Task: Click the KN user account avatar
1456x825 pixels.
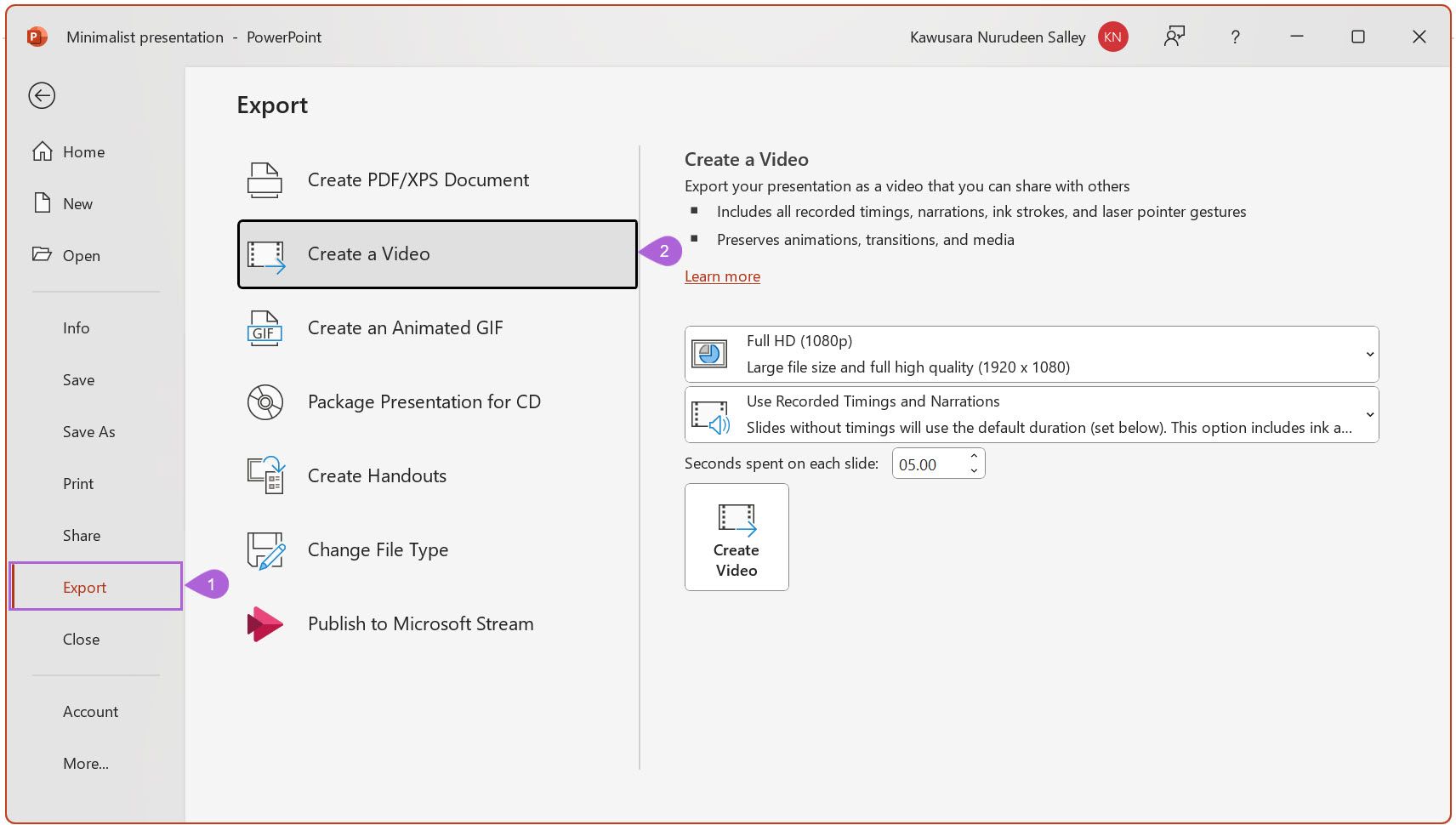Action: pos(1112,37)
